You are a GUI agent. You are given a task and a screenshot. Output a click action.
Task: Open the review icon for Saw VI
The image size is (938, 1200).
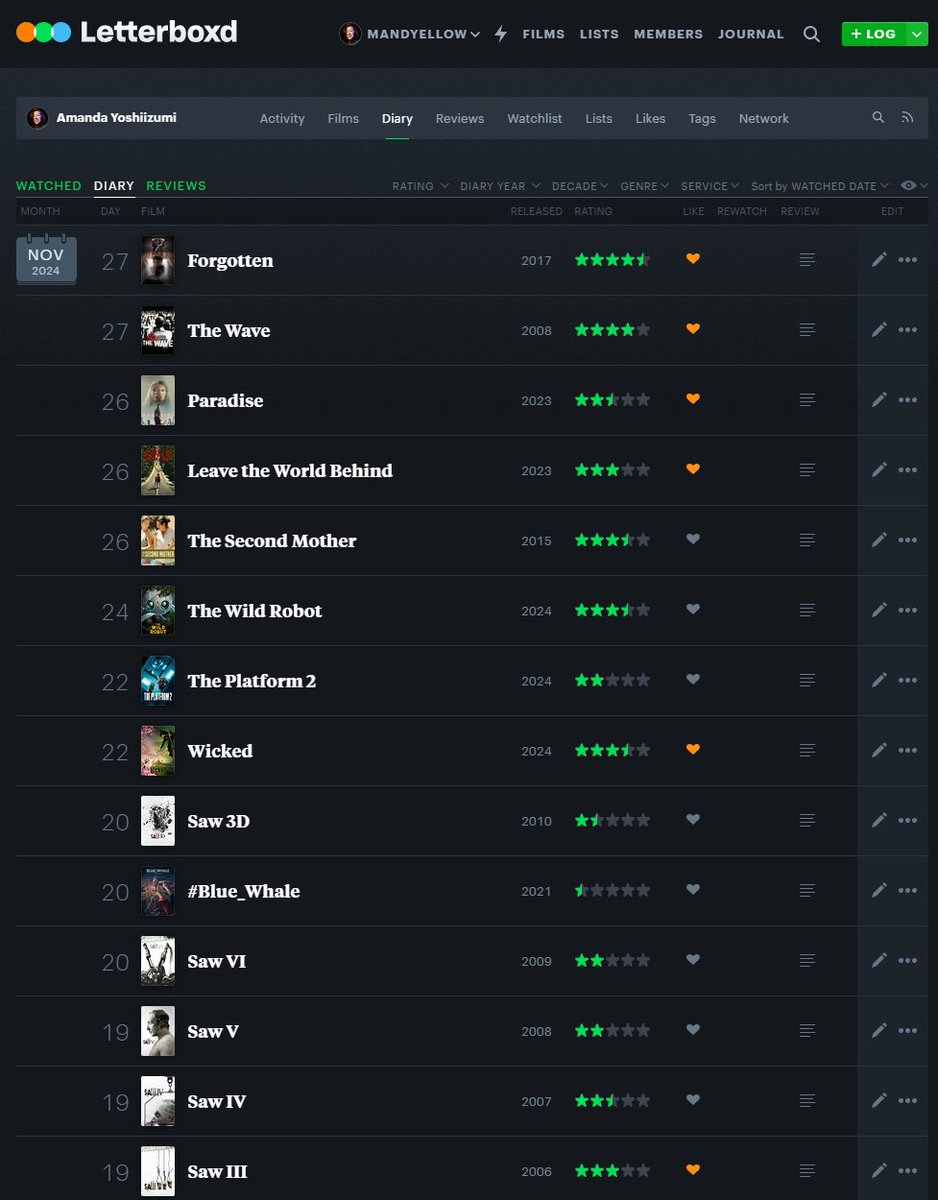point(807,960)
